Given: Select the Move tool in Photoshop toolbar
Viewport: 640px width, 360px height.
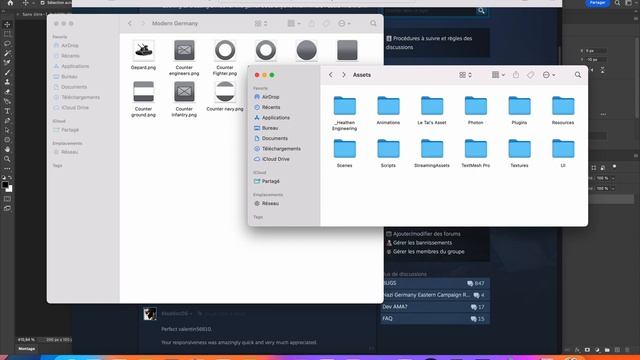Looking at the screenshot, I should pyautogui.click(x=7, y=24).
